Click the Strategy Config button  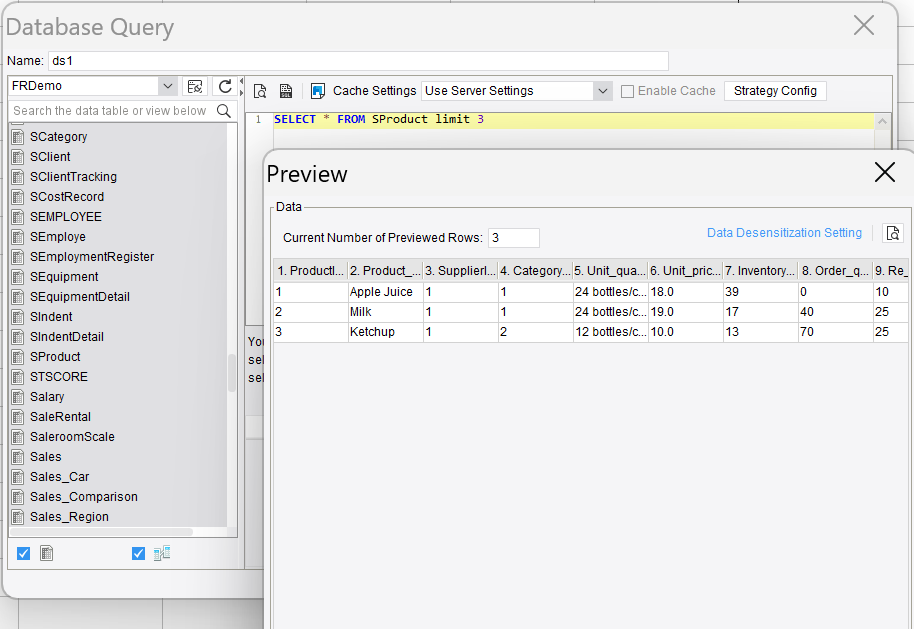coord(775,91)
